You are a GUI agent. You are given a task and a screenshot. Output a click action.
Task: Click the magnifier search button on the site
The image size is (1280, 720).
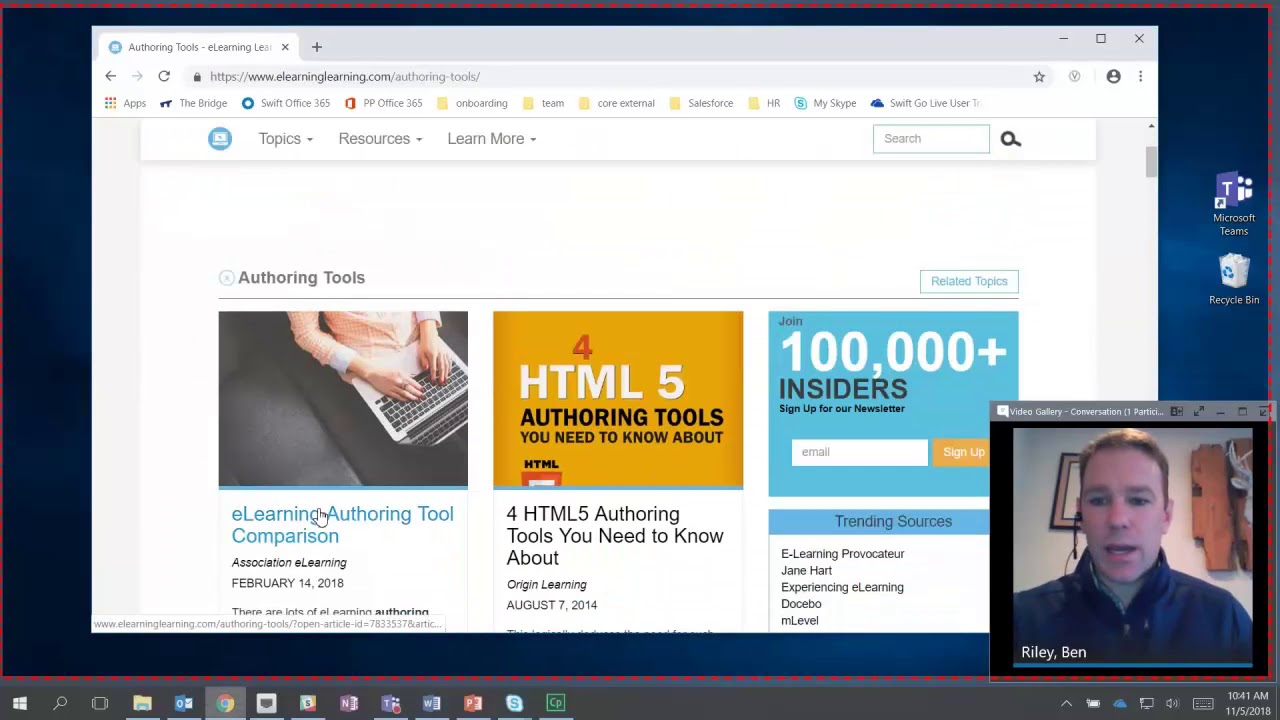(x=1010, y=139)
